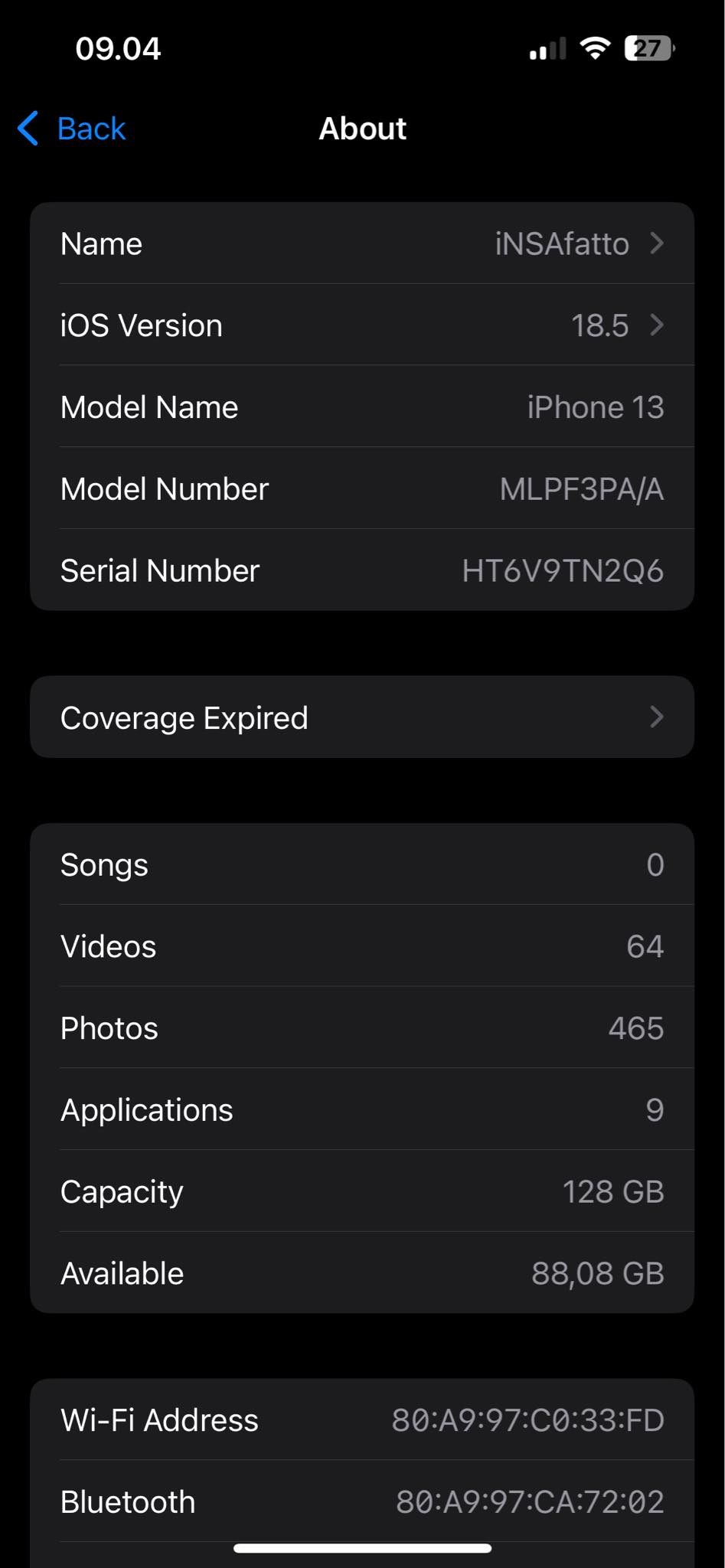Open Coverage Expired details chevron
The width and height of the screenshot is (725, 1568).
tap(656, 717)
